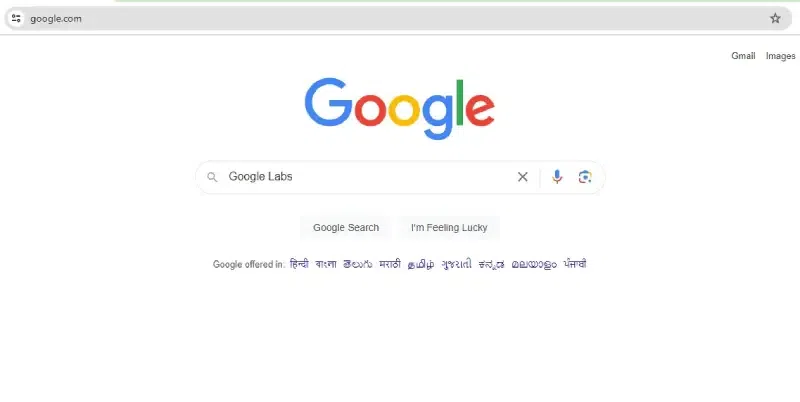Click the magnifier icon in search box

click(x=212, y=177)
